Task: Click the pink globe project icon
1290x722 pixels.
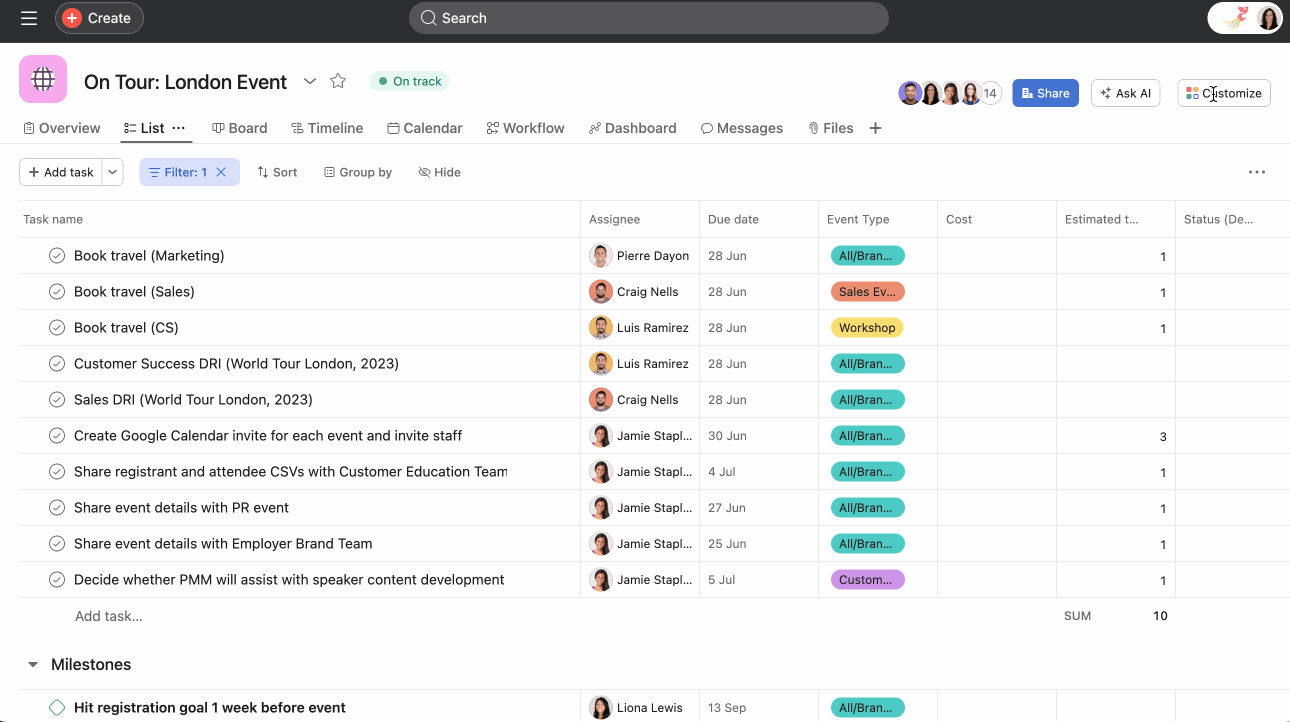Action: [x=43, y=79]
